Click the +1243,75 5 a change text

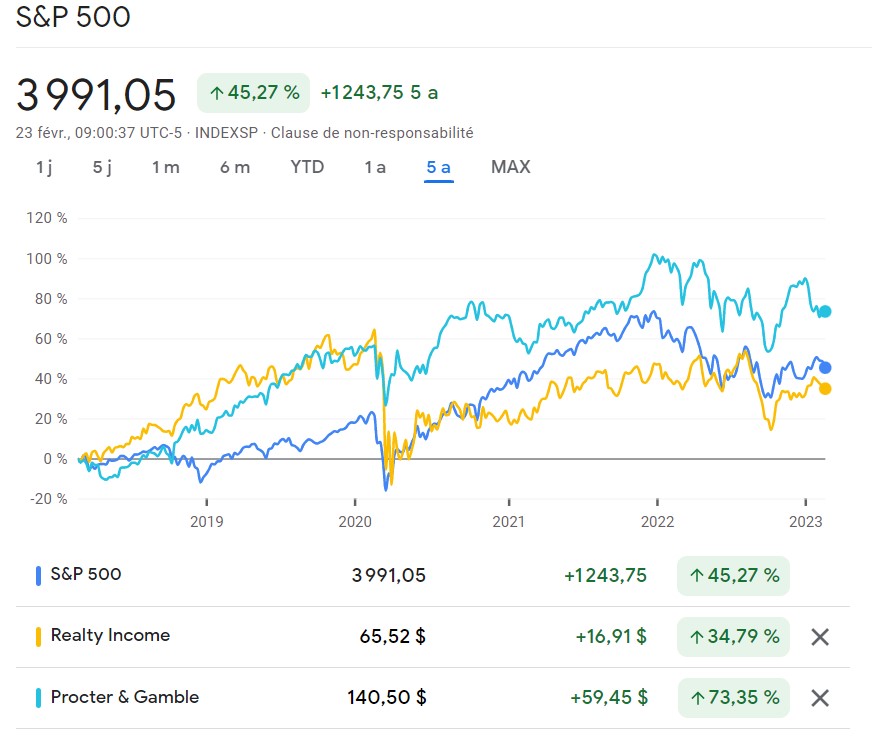coord(379,93)
